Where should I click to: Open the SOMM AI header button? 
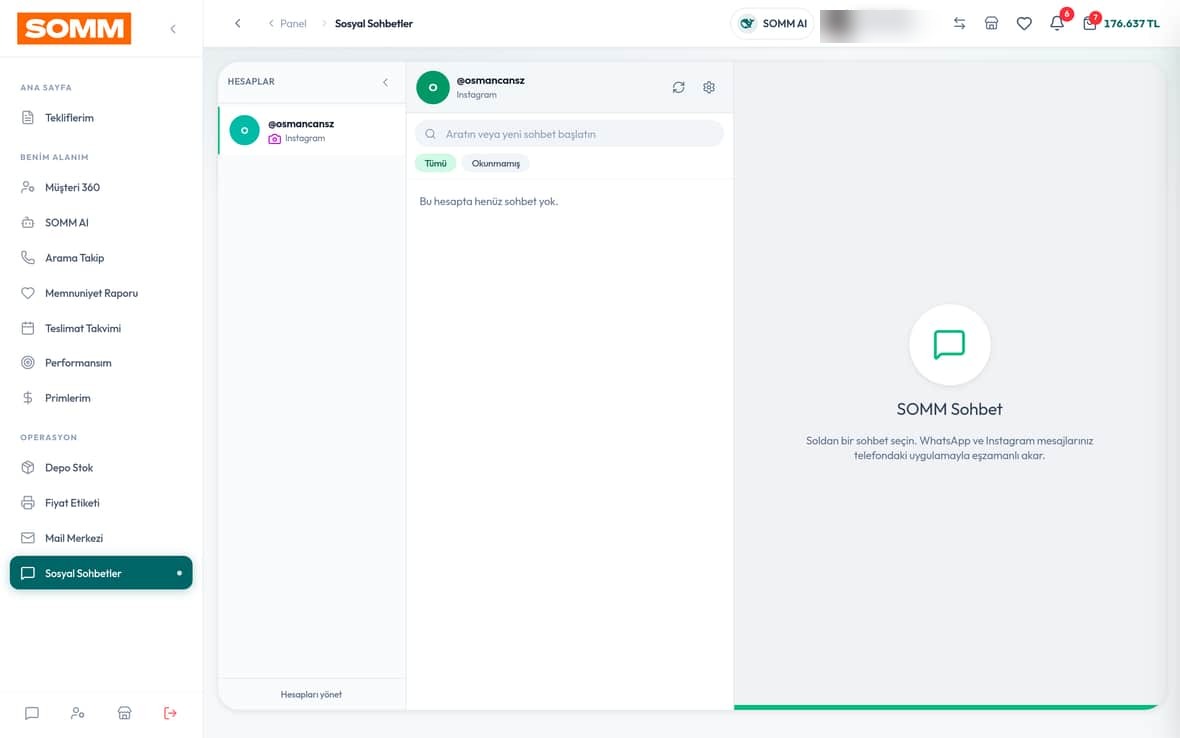pyautogui.click(x=772, y=23)
